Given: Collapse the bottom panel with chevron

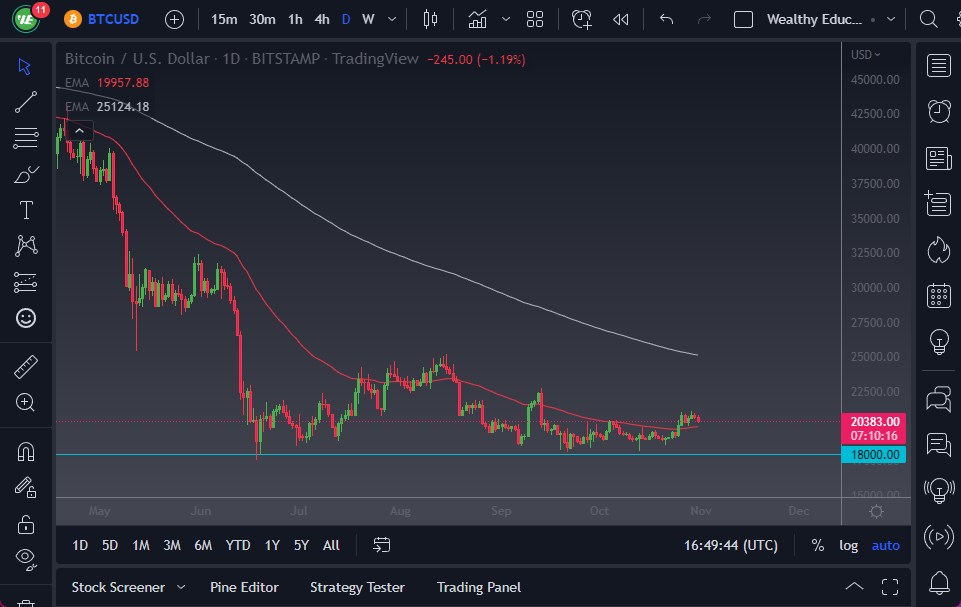Looking at the screenshot, I should tap(854, 587).
